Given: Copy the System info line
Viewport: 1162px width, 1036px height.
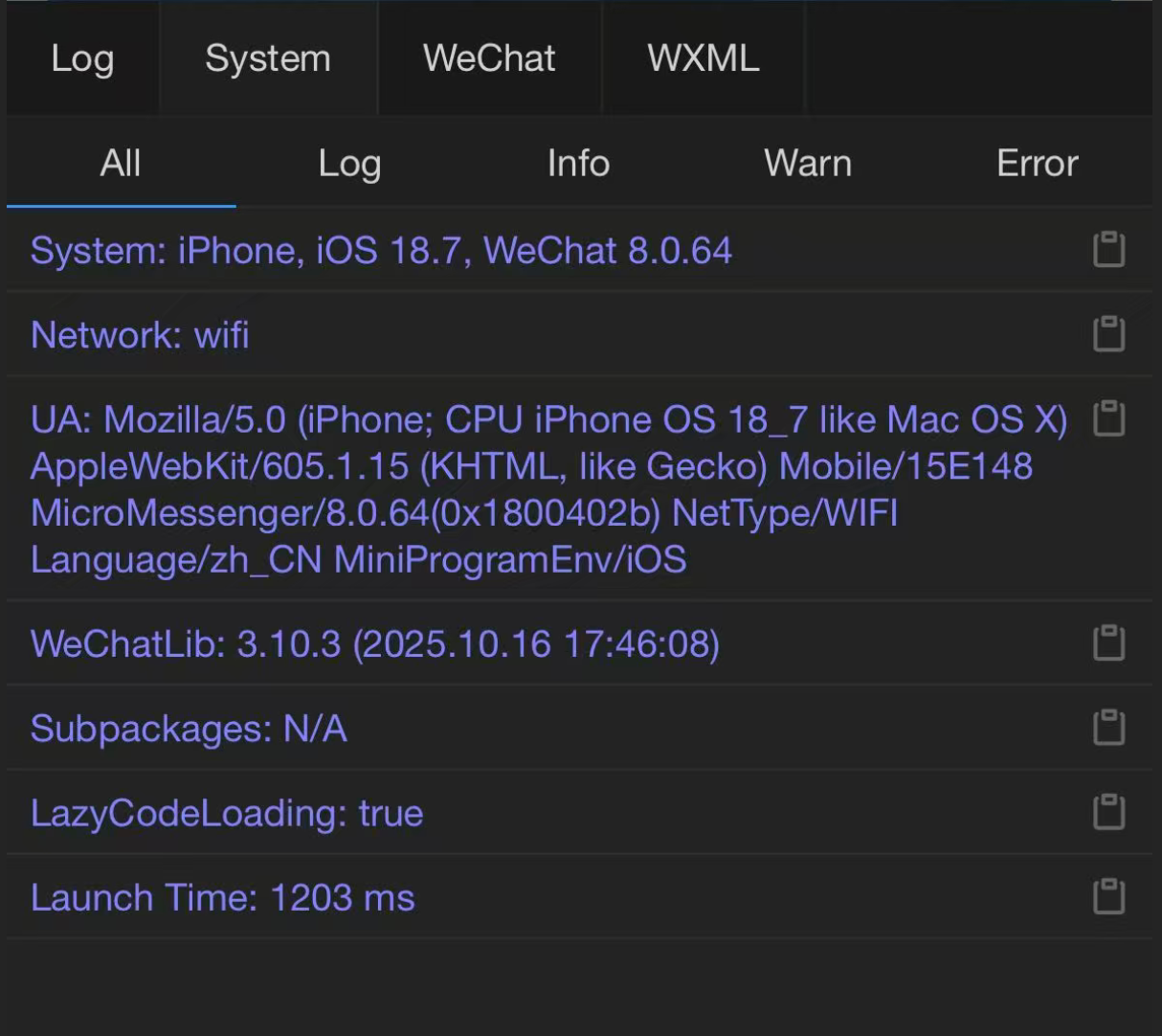Looking at the screenshot, I should (1108, 250).
